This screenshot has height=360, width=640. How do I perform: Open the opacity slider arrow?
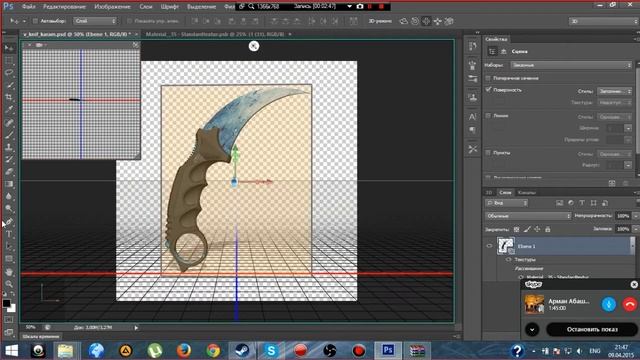pos(636,216)
